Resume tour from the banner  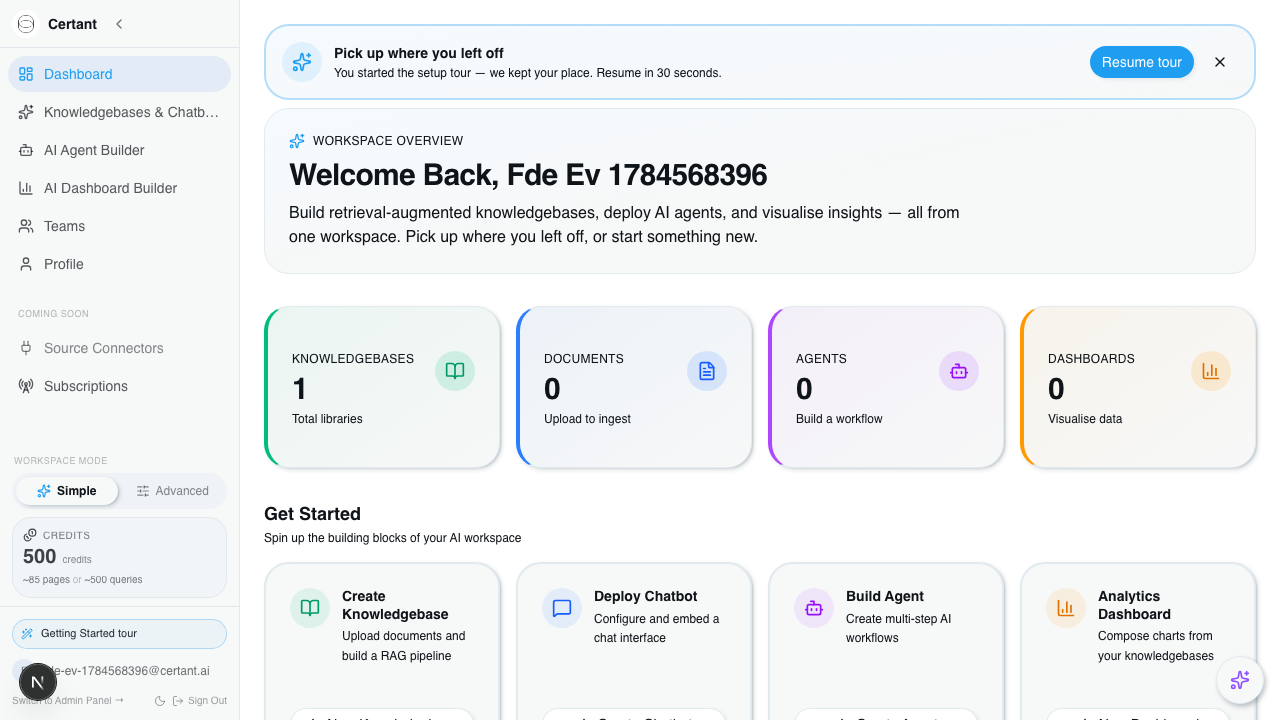[x=1142, y=62]
